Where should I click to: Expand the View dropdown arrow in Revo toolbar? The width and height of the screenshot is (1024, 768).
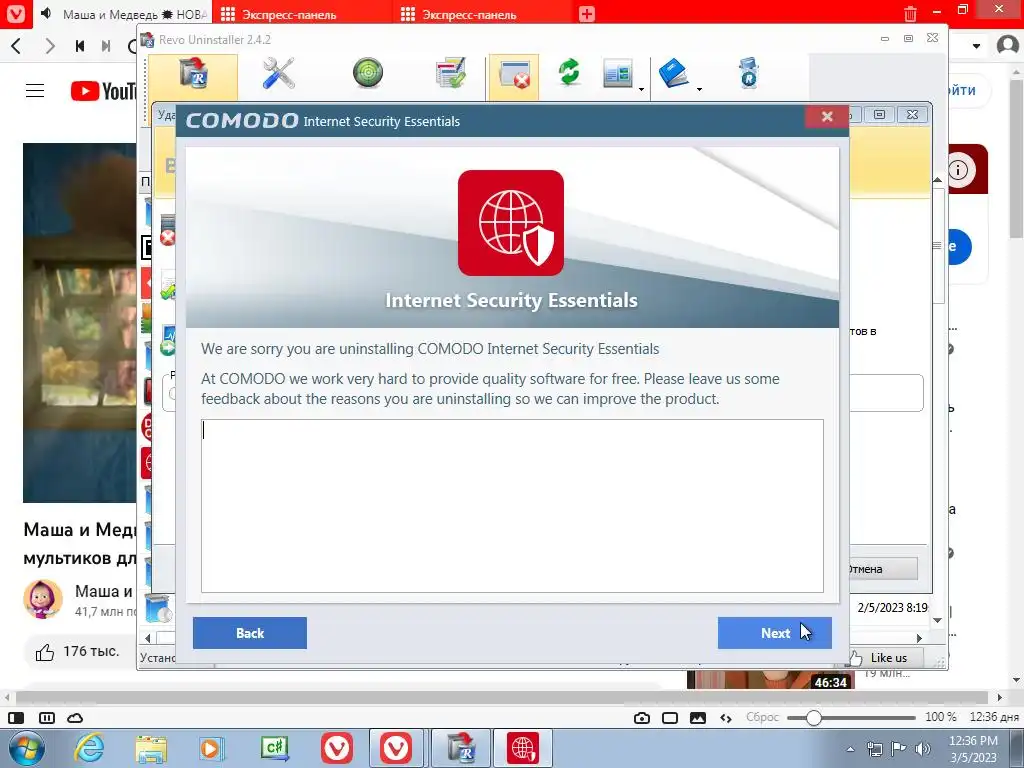(x=641, y=89)
